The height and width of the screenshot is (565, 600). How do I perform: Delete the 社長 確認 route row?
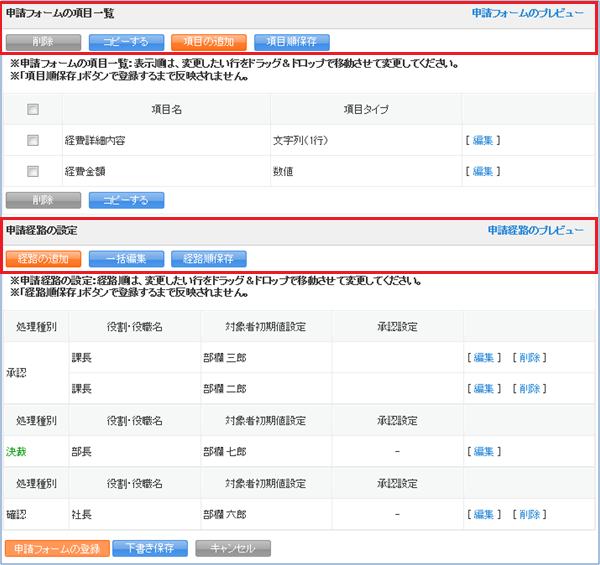point(530,514)
